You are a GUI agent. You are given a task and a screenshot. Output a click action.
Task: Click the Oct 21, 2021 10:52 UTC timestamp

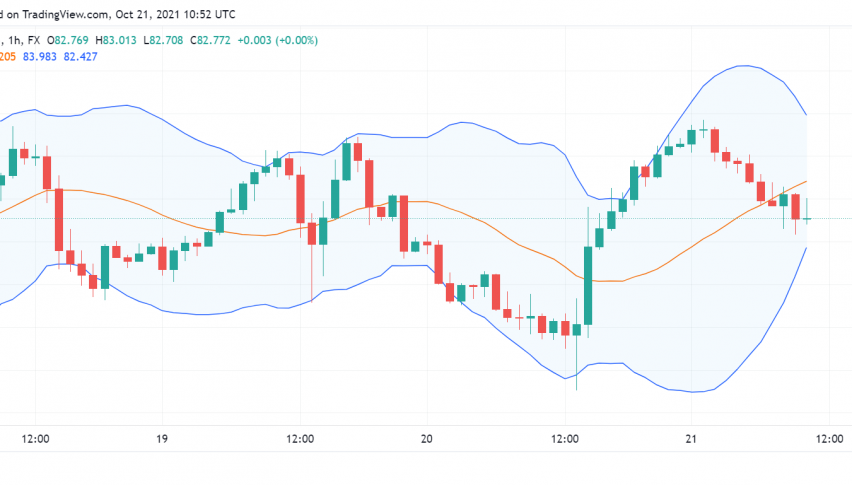[176, 14]
